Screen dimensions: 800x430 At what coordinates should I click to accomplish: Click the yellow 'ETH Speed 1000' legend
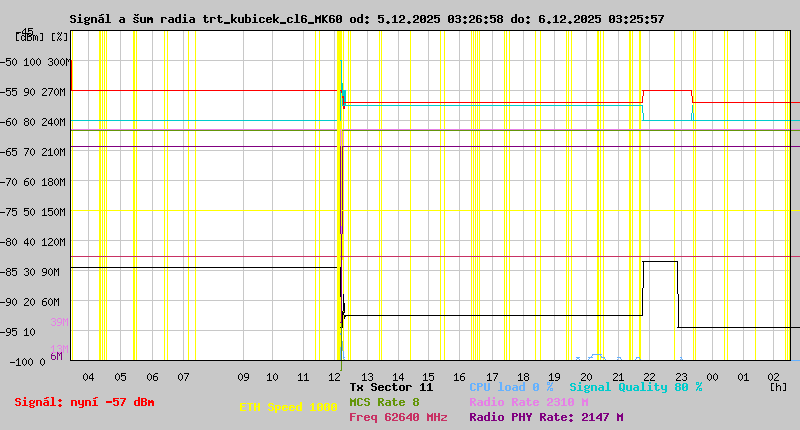coord(288,408)
